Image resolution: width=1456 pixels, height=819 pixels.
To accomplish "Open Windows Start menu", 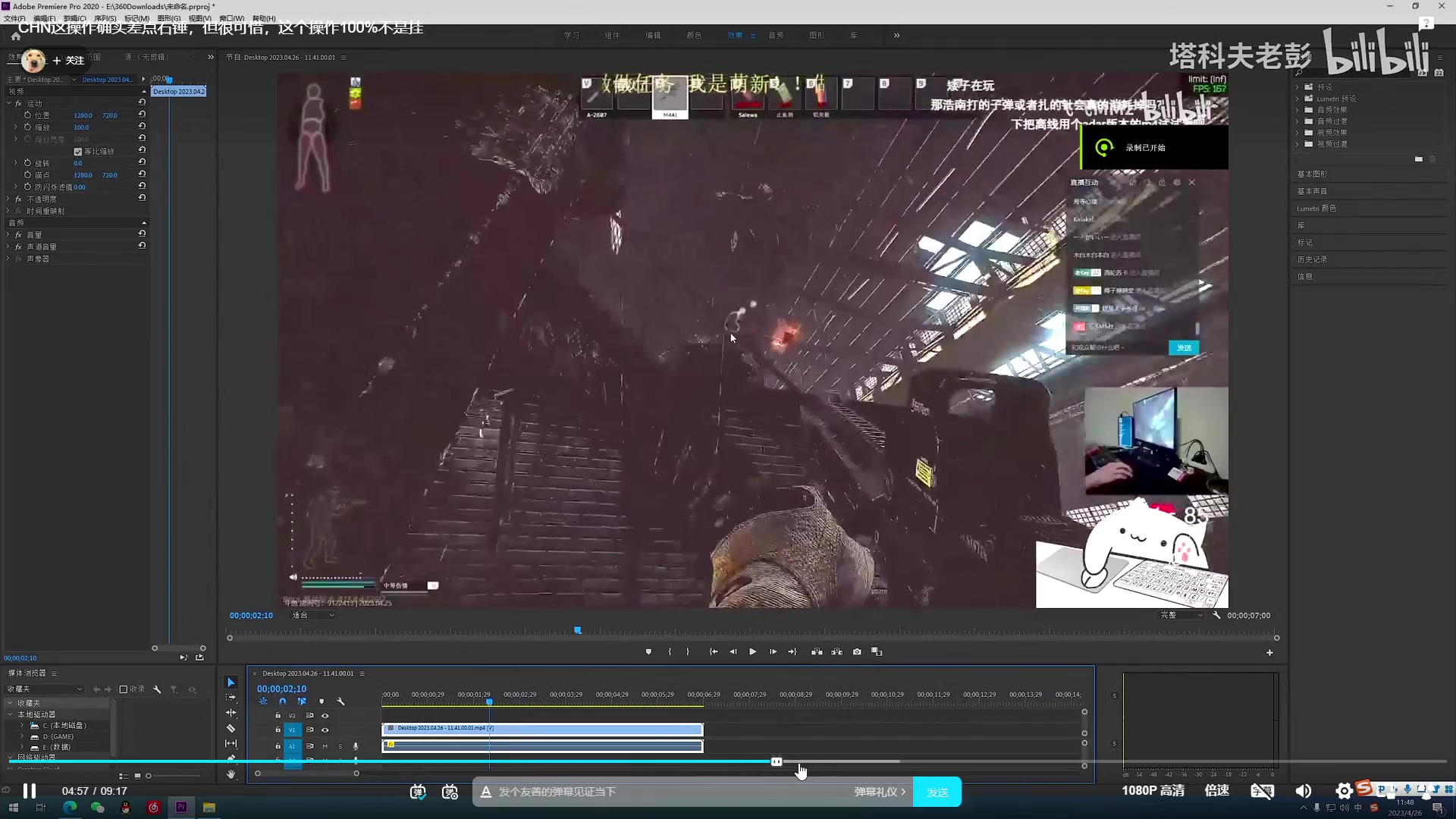I will pyautogui.click(x=13, y=808).
